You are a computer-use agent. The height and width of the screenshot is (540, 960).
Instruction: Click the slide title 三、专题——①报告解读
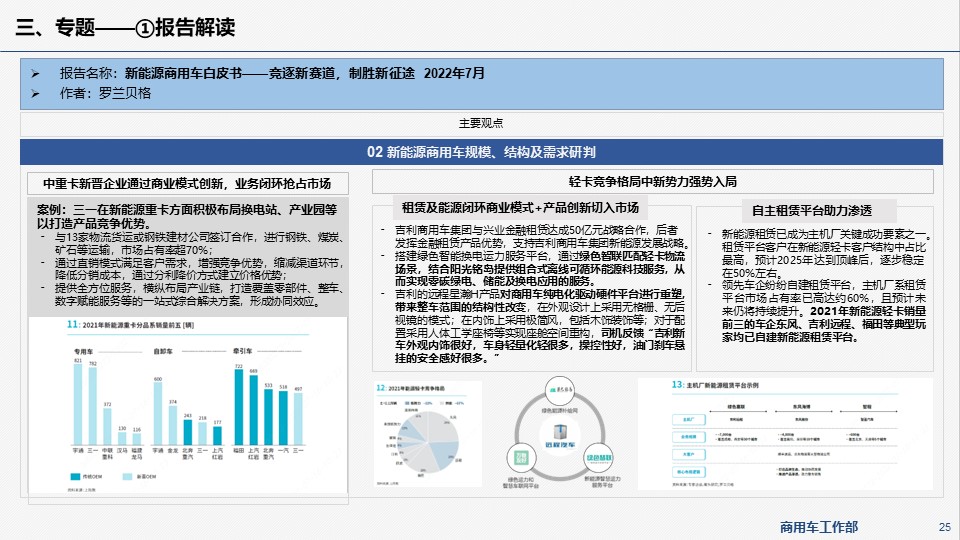tap(126, 27)
